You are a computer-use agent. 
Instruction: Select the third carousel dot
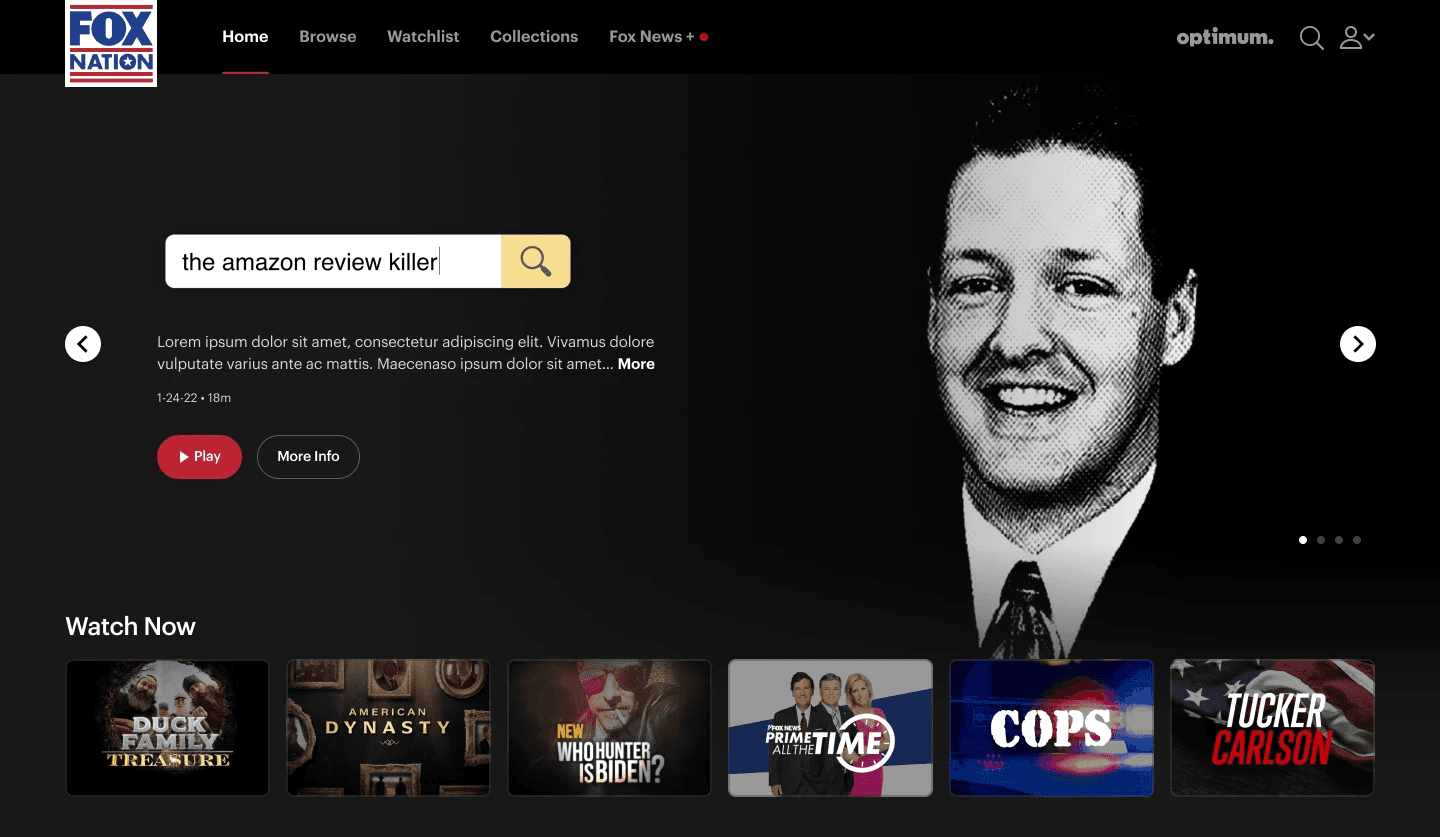tap(1339, 540)
